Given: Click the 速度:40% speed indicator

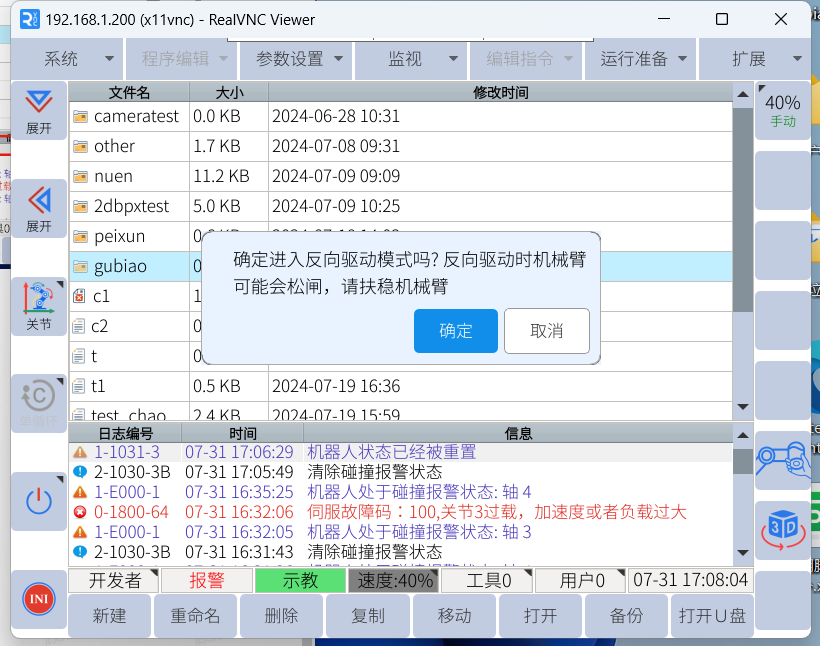Looking at the screenshot, I should click(x=395, y=581).
